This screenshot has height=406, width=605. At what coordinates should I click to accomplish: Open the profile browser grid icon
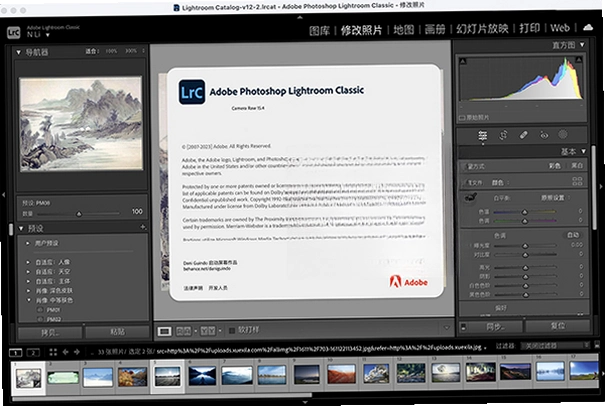(577, 181)
